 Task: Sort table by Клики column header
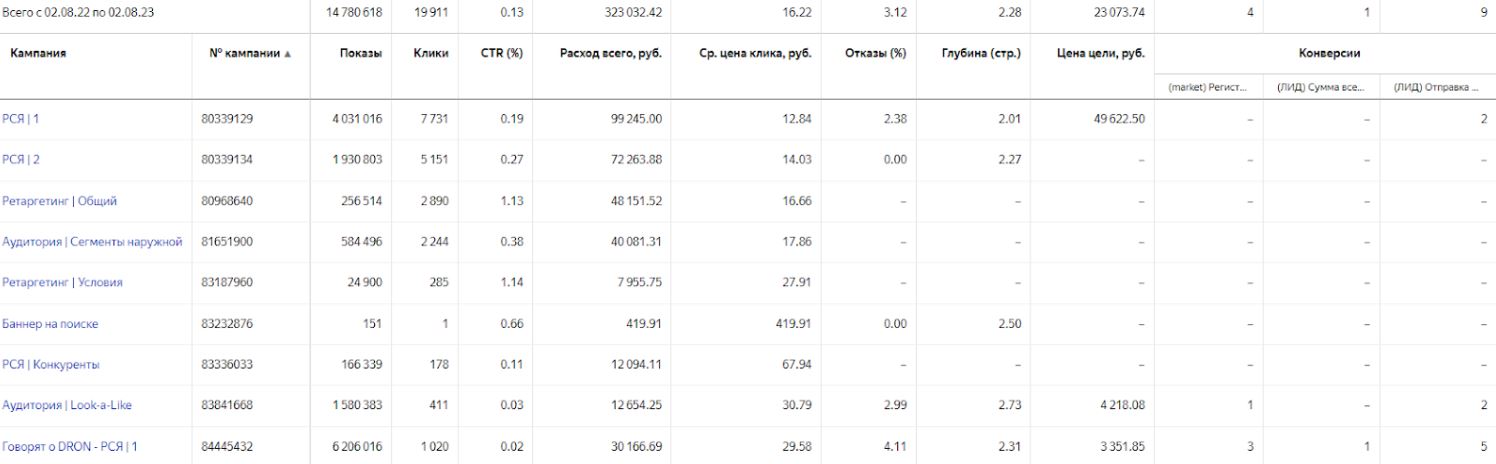pos(430,53)
